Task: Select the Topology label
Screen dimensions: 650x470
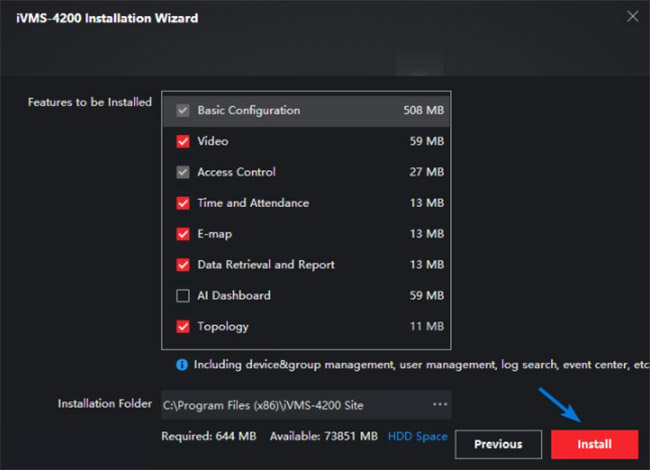Action: coord(223,327)
